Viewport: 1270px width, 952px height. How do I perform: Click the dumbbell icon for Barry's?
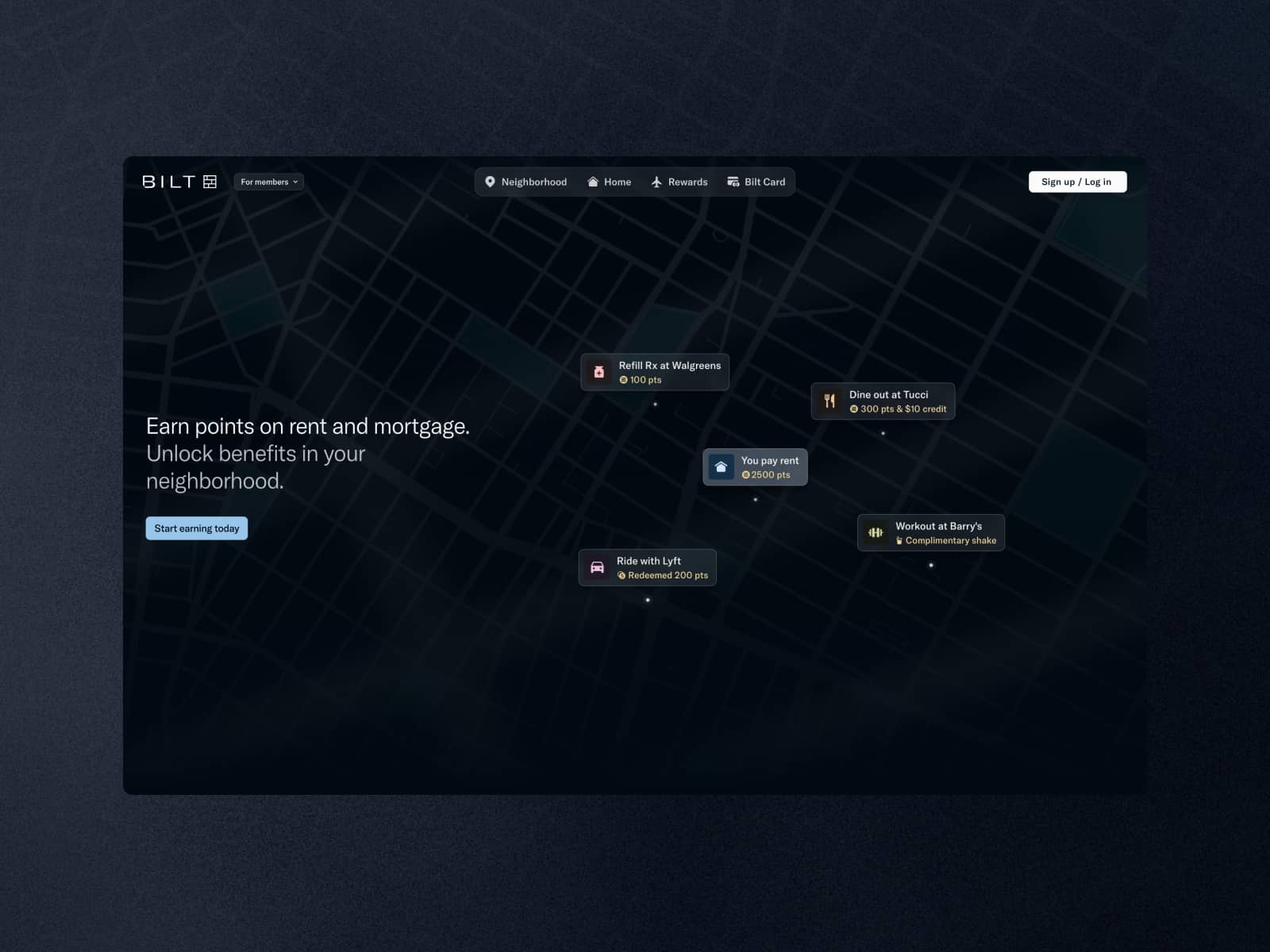[876, 533]
